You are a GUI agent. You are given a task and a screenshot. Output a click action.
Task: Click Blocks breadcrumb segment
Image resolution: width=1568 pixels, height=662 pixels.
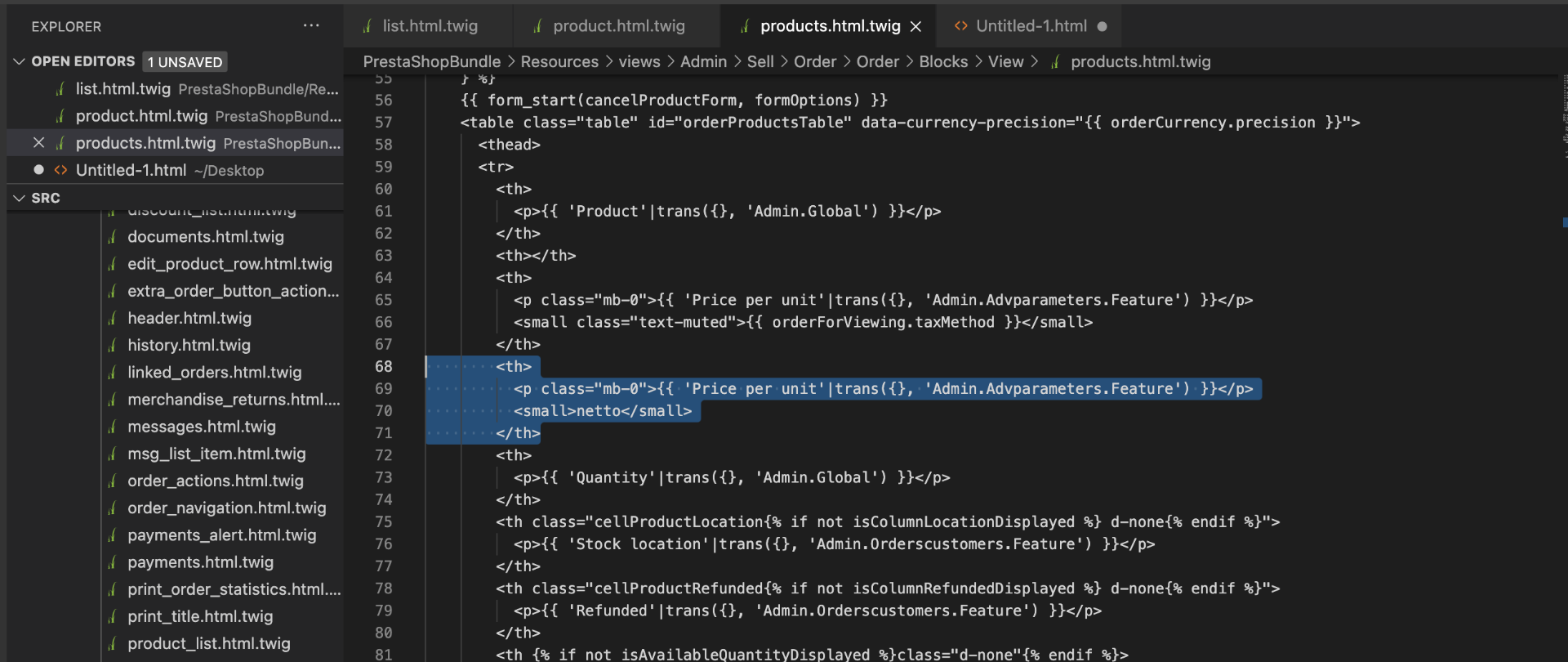pyautogui.click(x=943, y=62)
